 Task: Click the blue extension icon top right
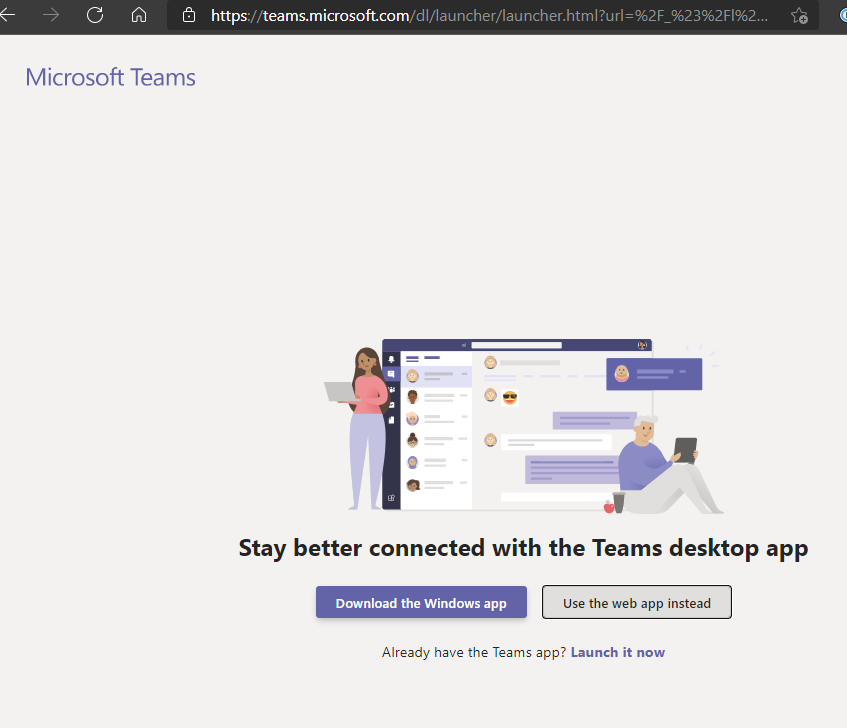click(842, 16)
